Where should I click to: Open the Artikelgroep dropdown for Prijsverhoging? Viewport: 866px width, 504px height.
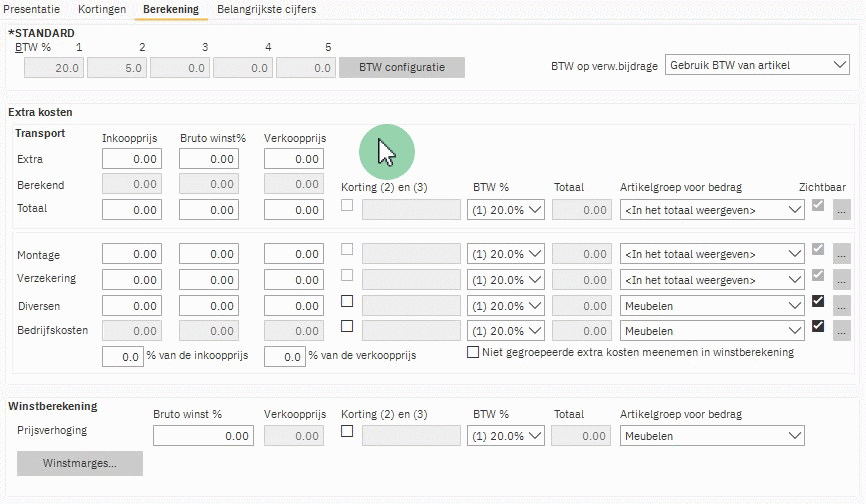click(x=712, y=436)
